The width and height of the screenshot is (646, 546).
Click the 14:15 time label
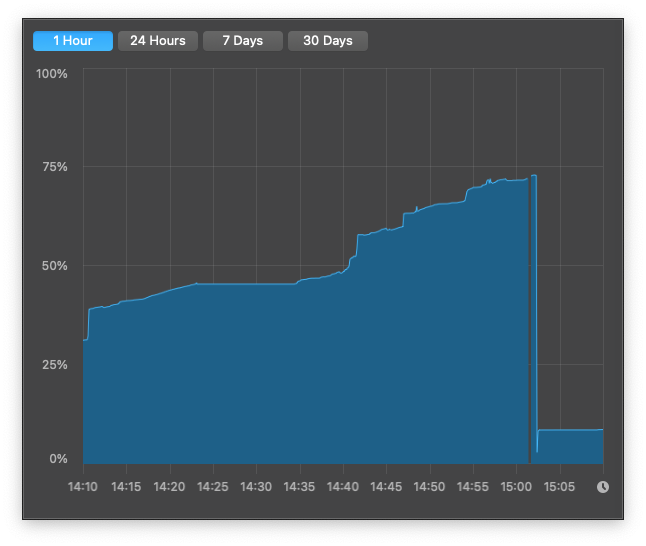point(126,487)
